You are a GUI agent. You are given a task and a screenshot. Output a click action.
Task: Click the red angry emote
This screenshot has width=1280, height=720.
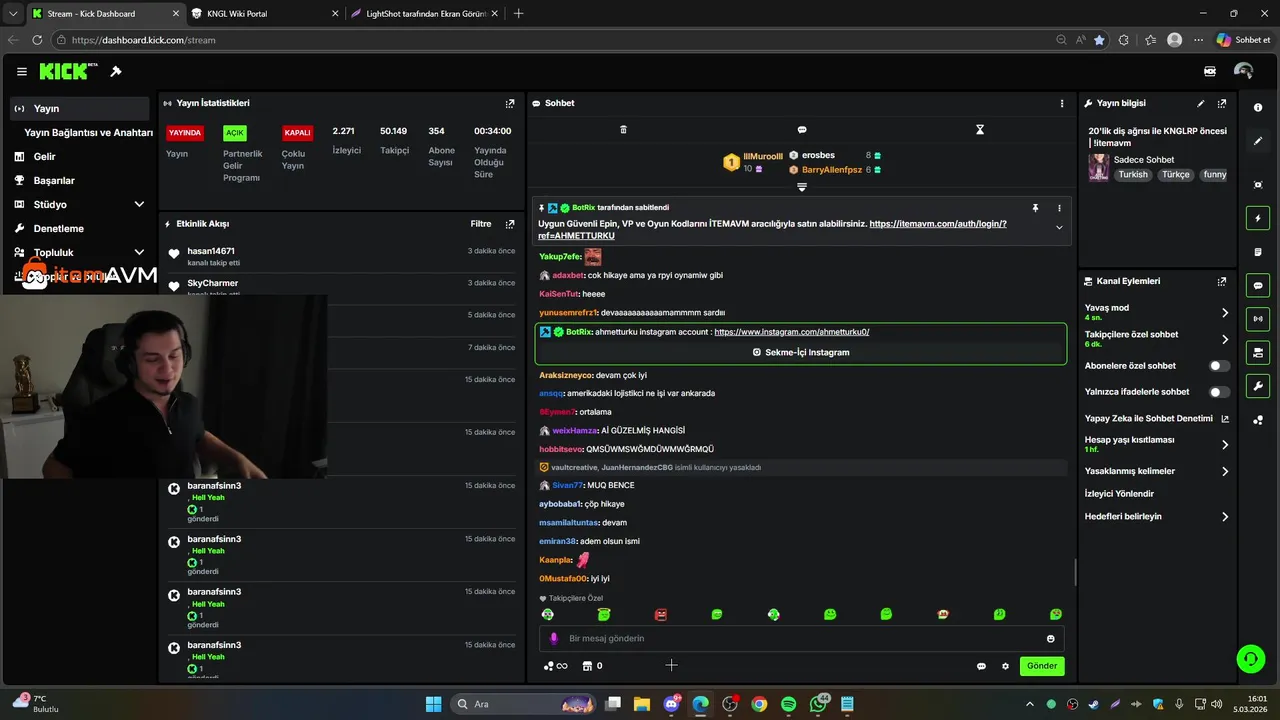point(660,614)
